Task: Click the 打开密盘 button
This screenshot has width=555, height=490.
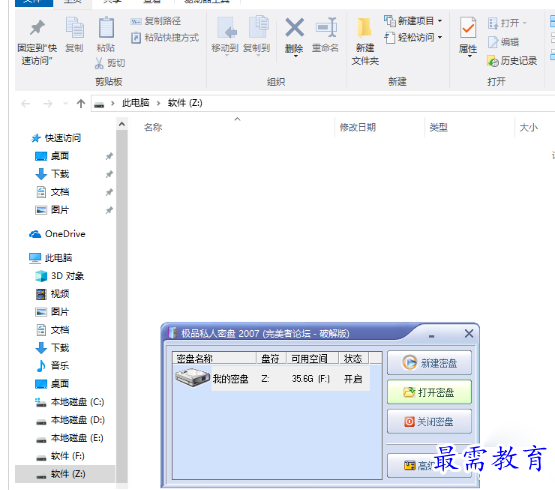Action: (x=429, y=392)
